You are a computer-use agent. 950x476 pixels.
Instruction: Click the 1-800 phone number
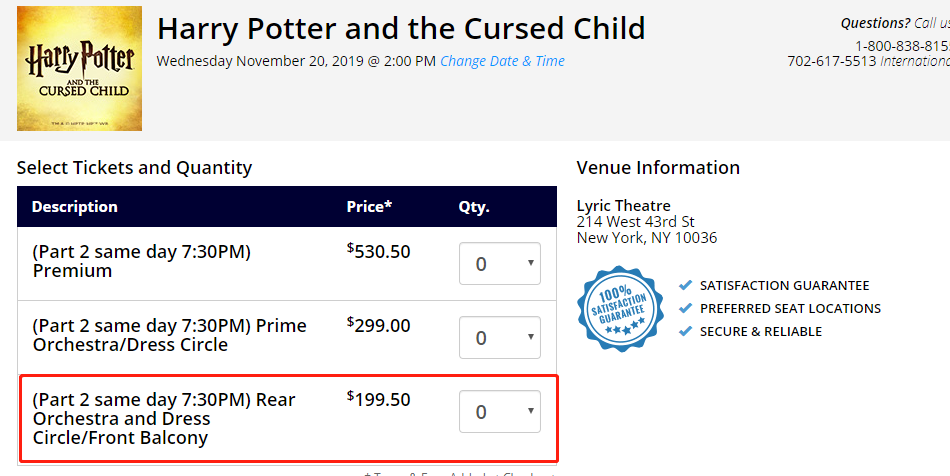[x=902, y=46]
